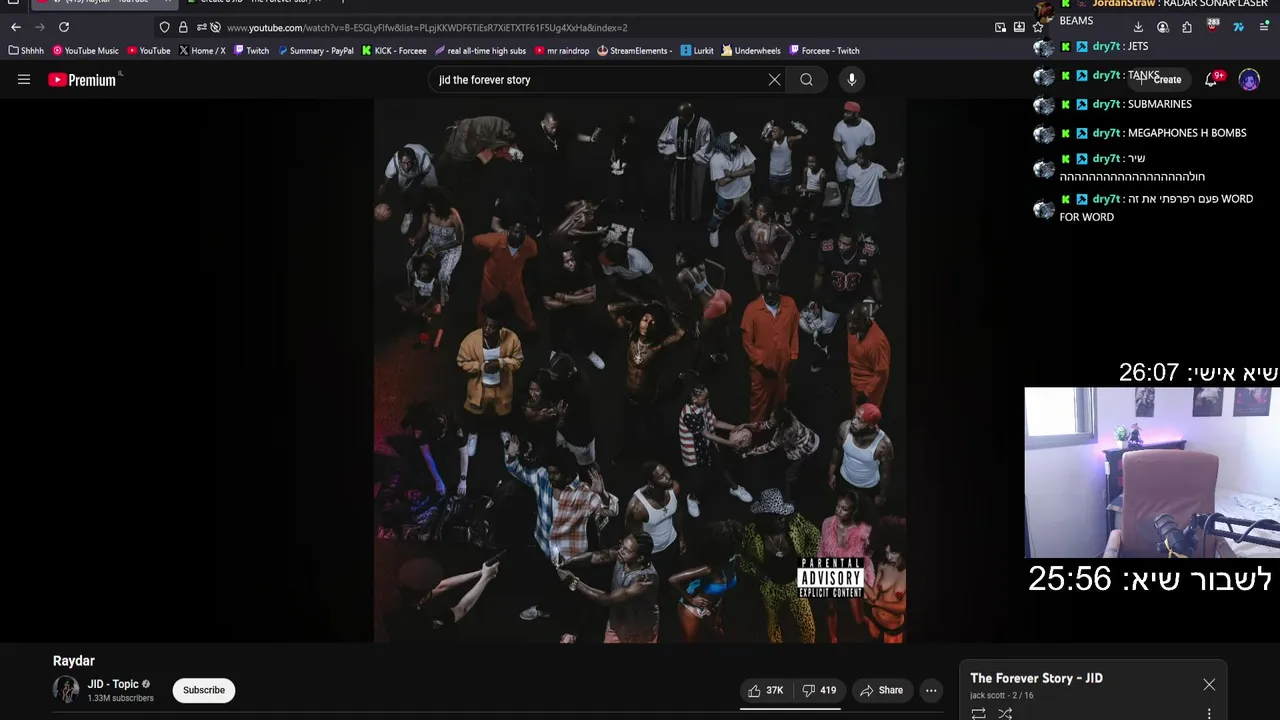Go back with browser back arrow
1280x720 pixels.
point(16,27)
